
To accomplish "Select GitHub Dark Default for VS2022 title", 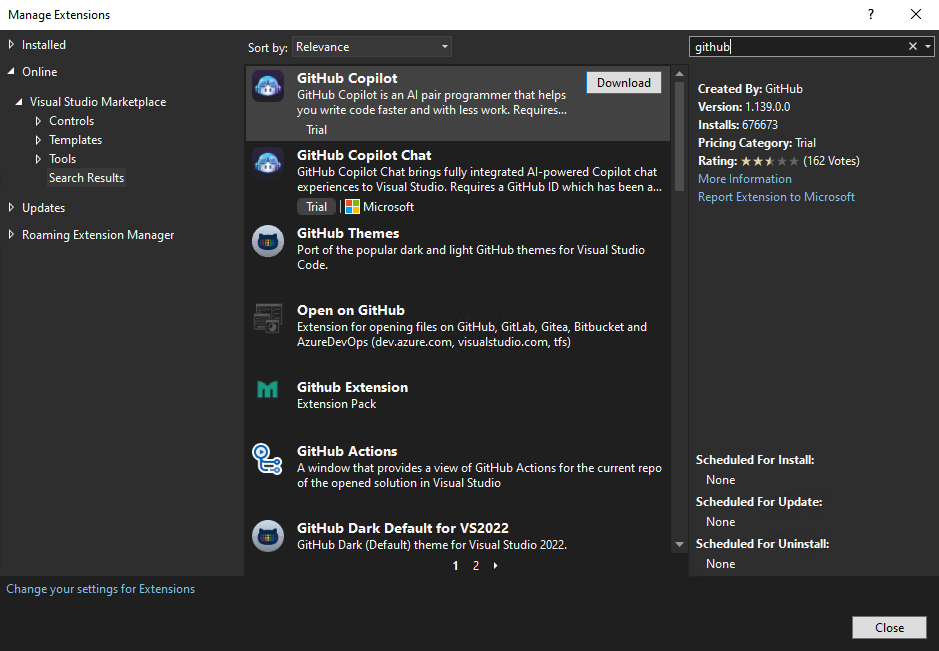I will pos(402,528).
